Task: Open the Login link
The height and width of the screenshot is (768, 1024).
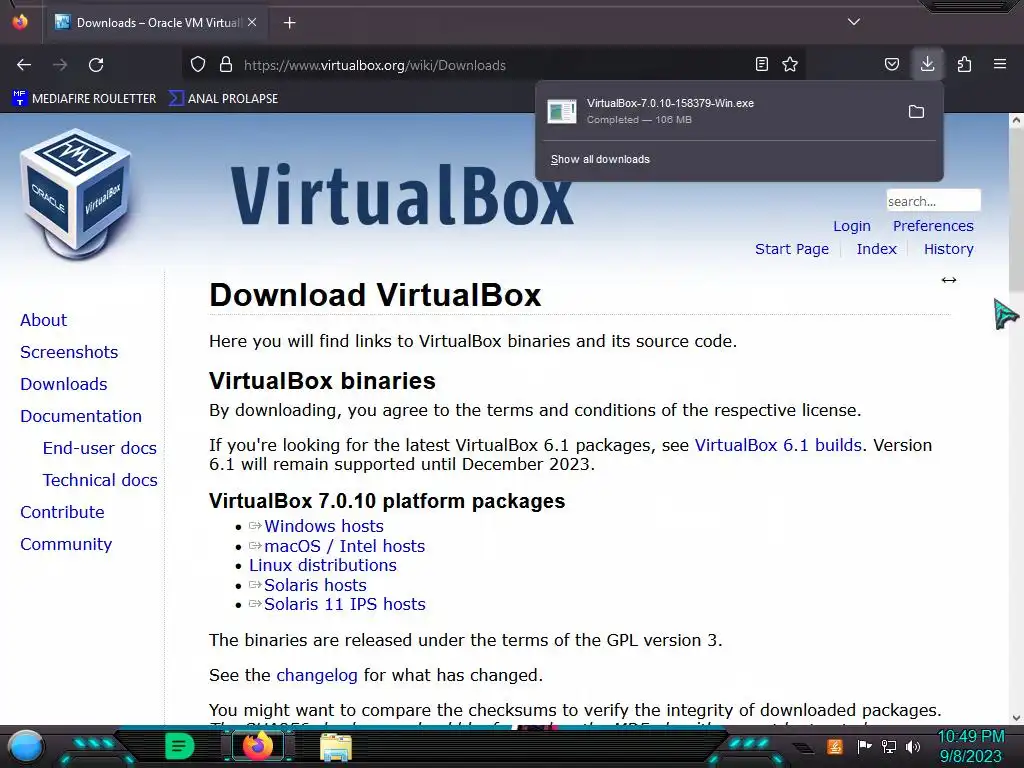Action: [852, 226]
